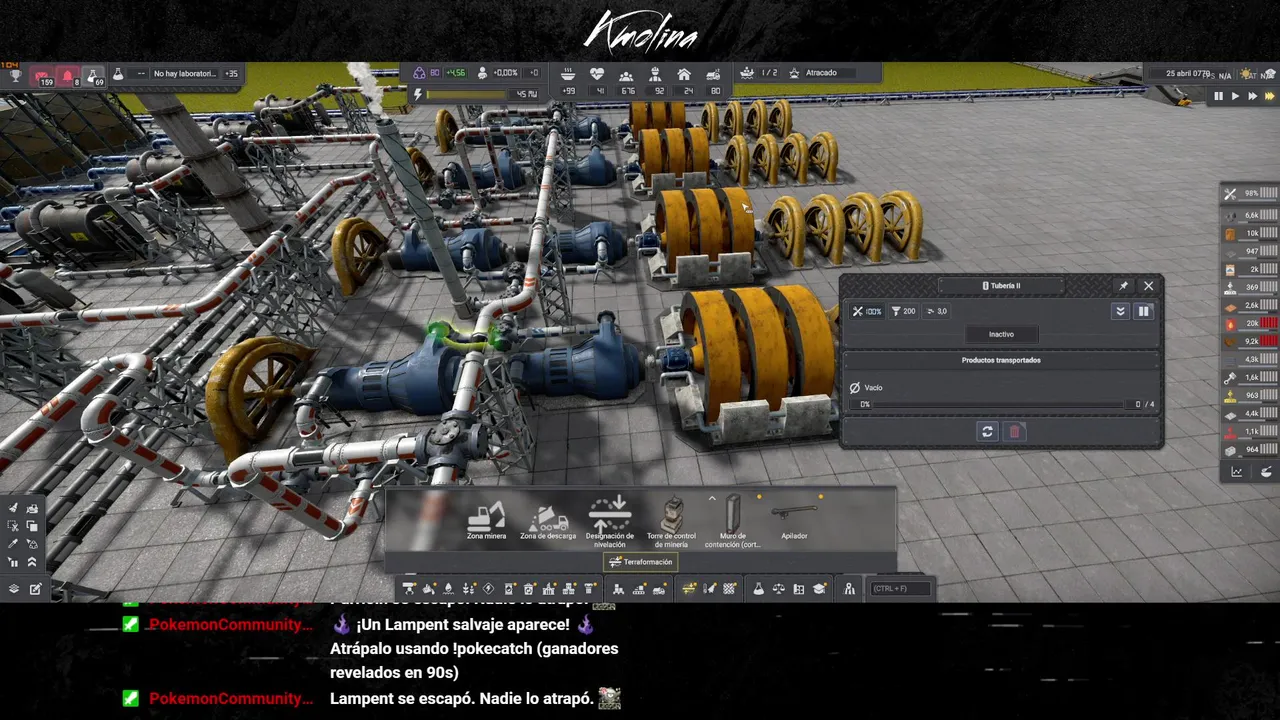Click the sun weather icon
The image size is (1280, 720).
click(x=1247, y=74)
